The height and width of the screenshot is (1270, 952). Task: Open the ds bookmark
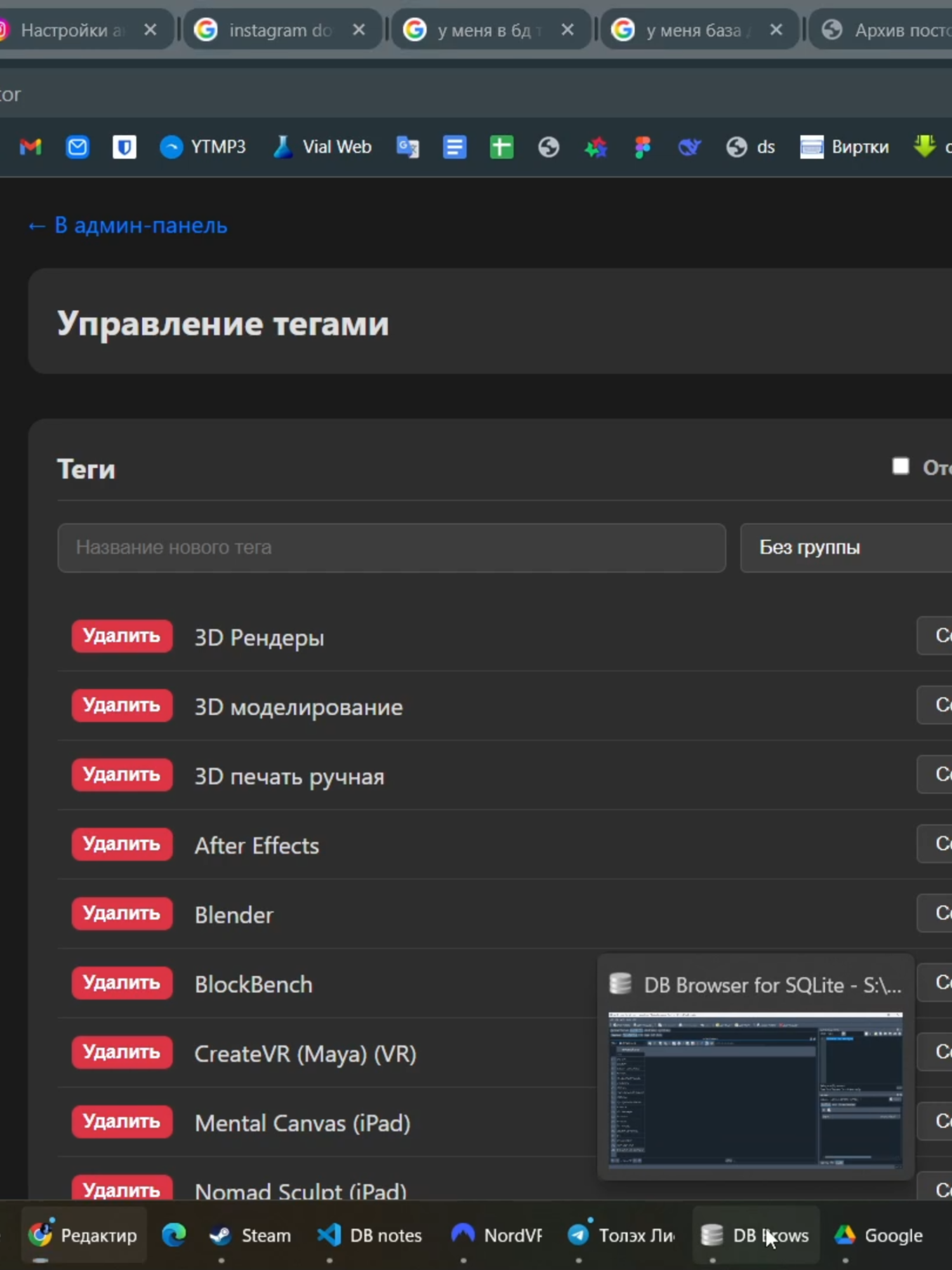coord(750,147)
